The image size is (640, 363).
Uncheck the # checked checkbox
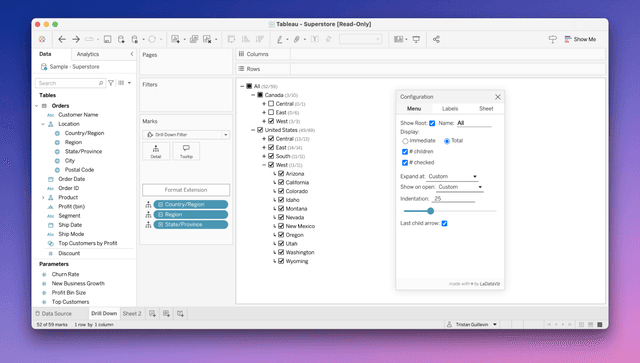405,163
